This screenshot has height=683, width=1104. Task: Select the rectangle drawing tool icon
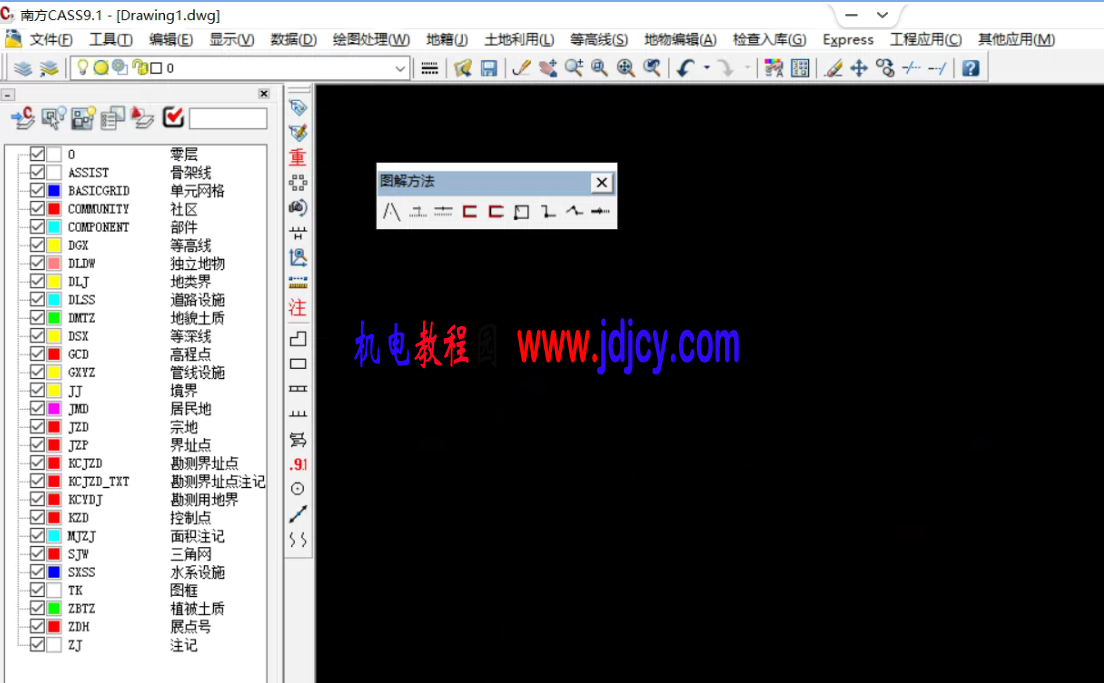[298, 364]
